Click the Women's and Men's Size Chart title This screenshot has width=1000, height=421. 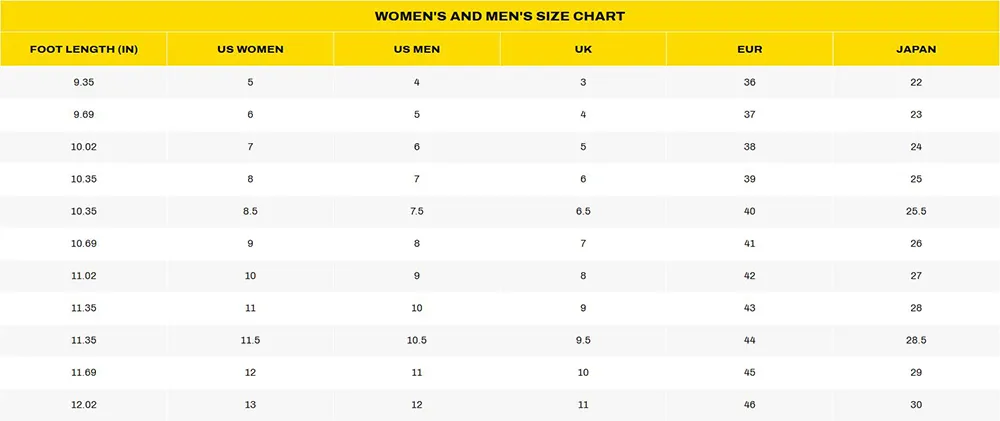tap(499, 16)
